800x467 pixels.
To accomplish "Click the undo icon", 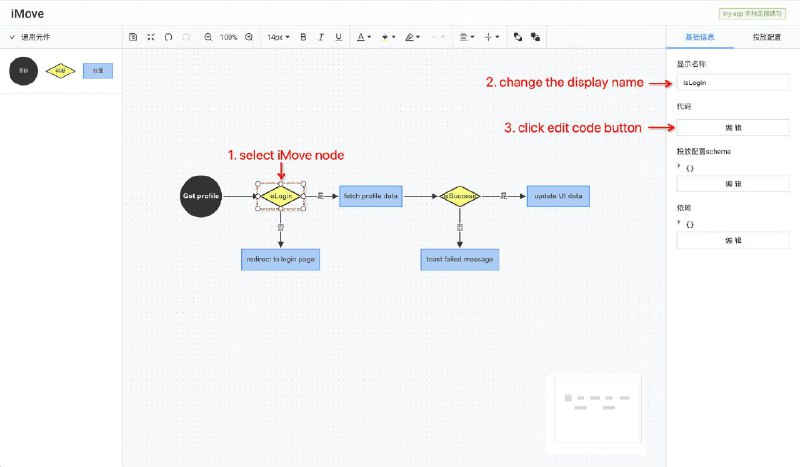I will point(168,37).
